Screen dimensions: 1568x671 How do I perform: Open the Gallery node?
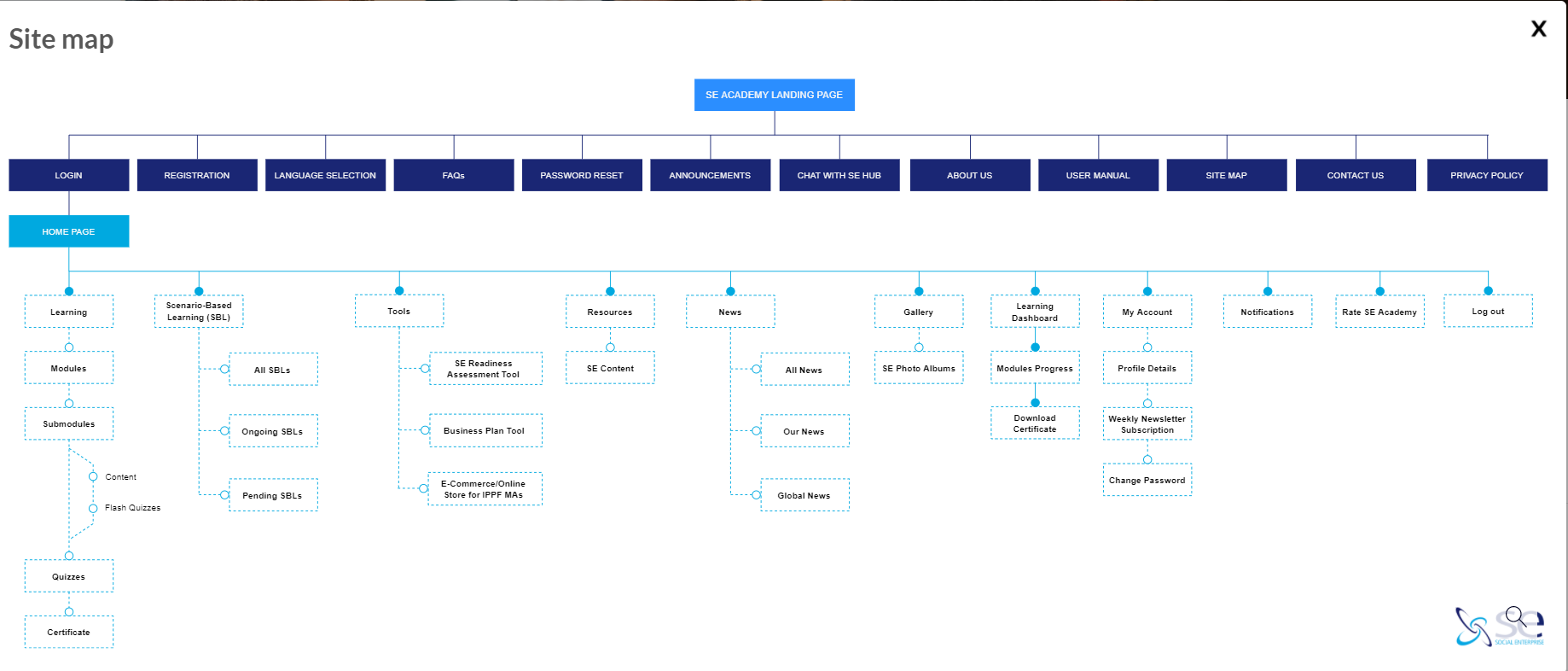pyautogui.click(x=919, y=312)
